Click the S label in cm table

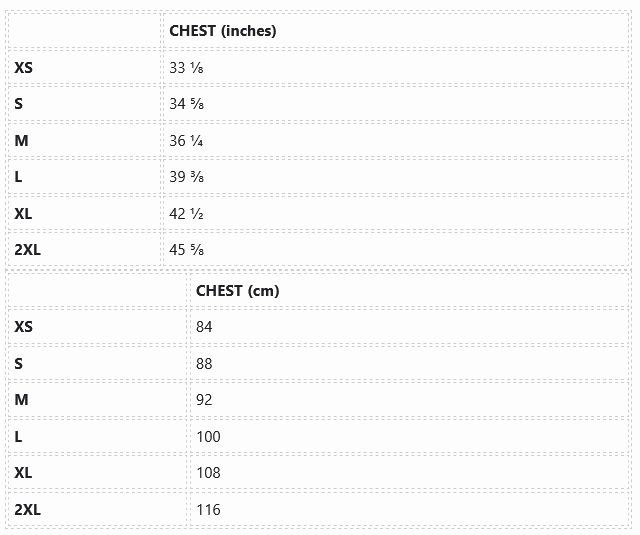19,364
